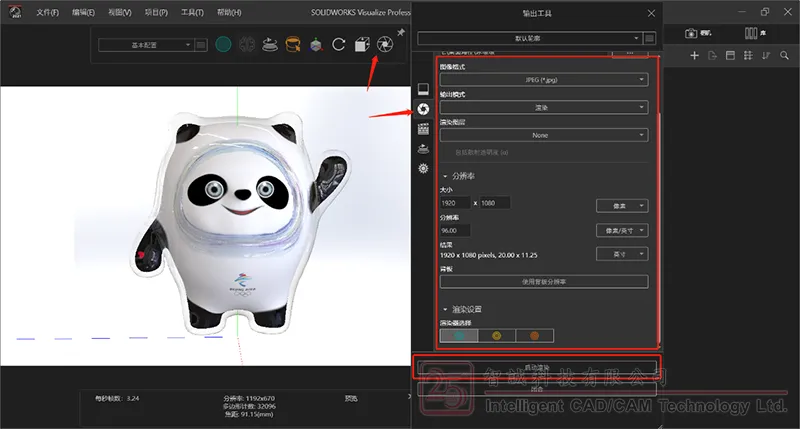Viewport: 800px width, 429px height.
Task: Select the gear icon in the output sidebar
Action: point(423,168)
